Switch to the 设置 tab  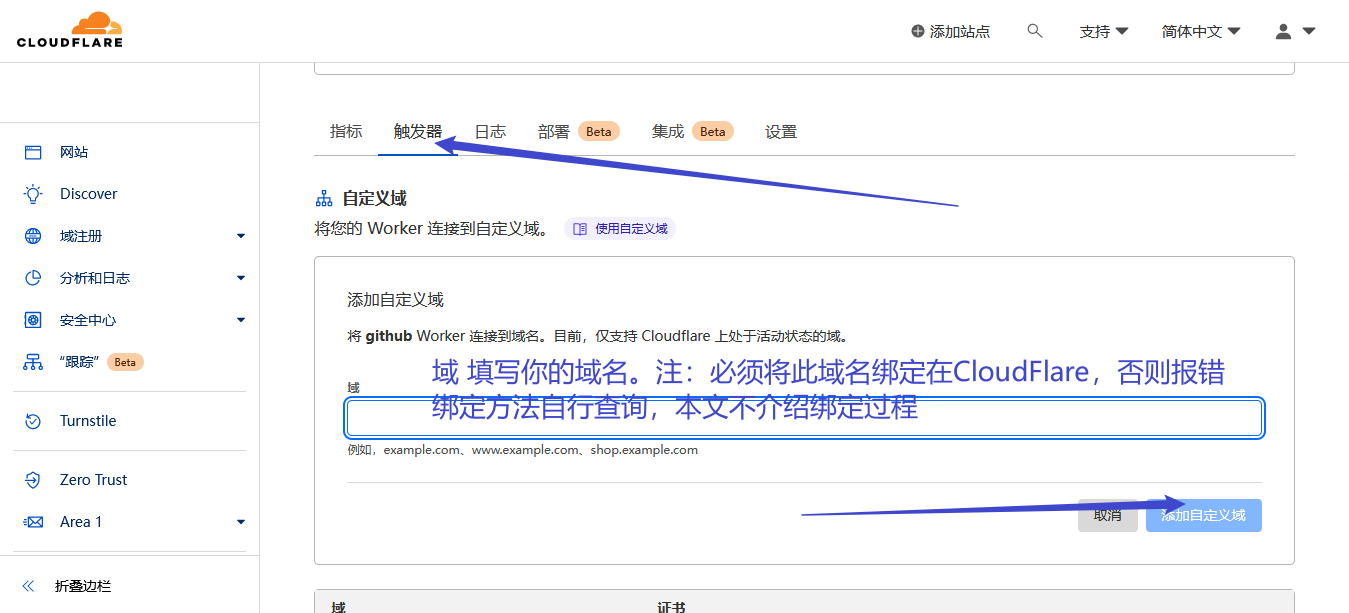tap(781, 131)
